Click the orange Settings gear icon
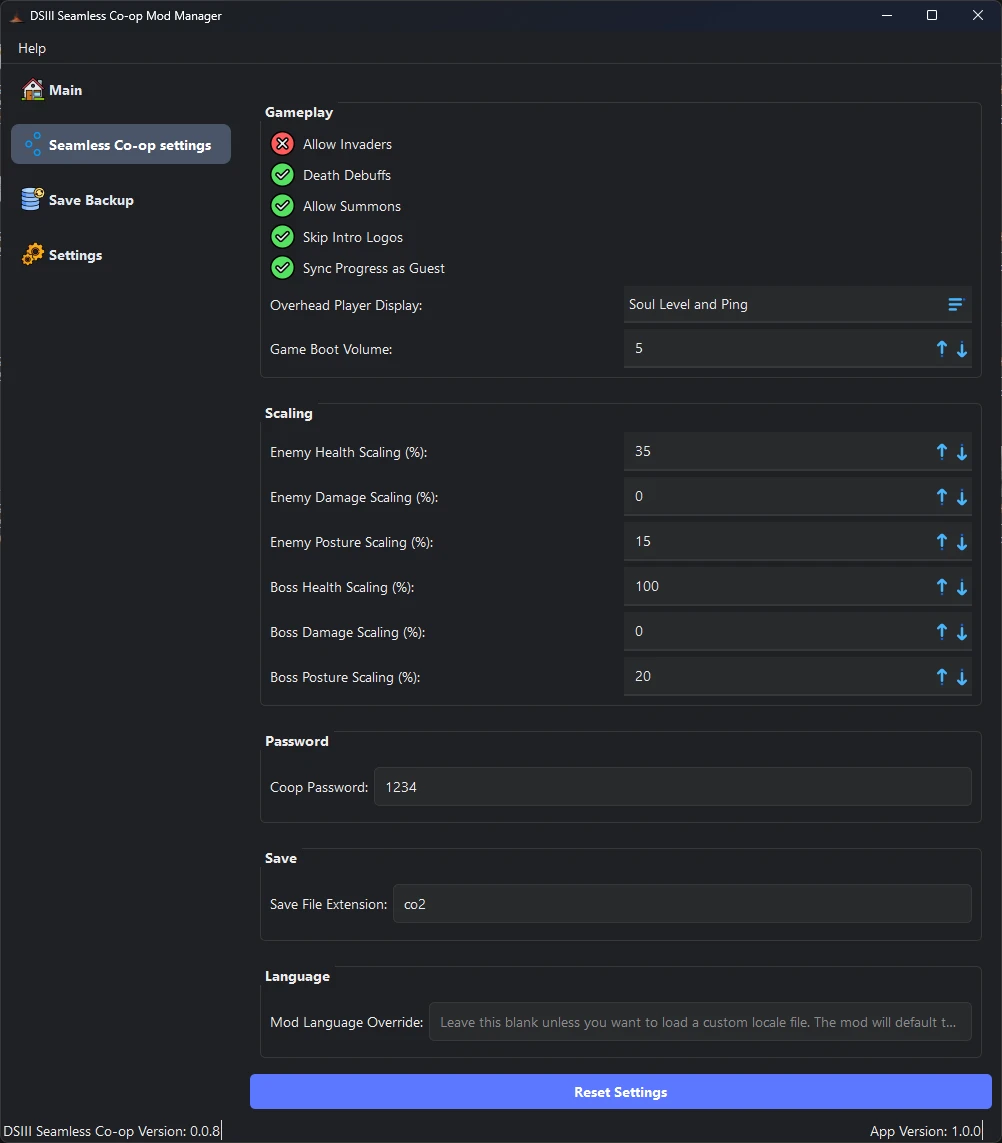Image resolution: width=1002 pixels, height=1143 pixels. click(x=33, y=254)
